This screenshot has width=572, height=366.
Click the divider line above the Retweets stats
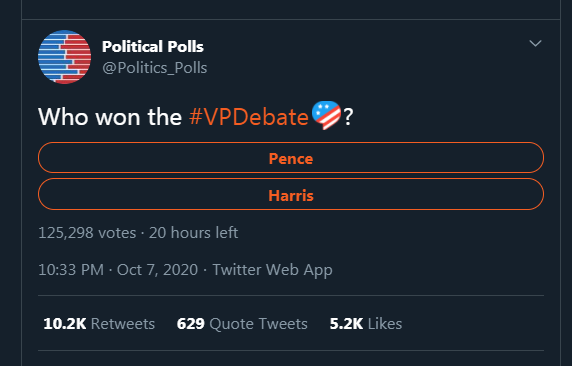[291, 295]
